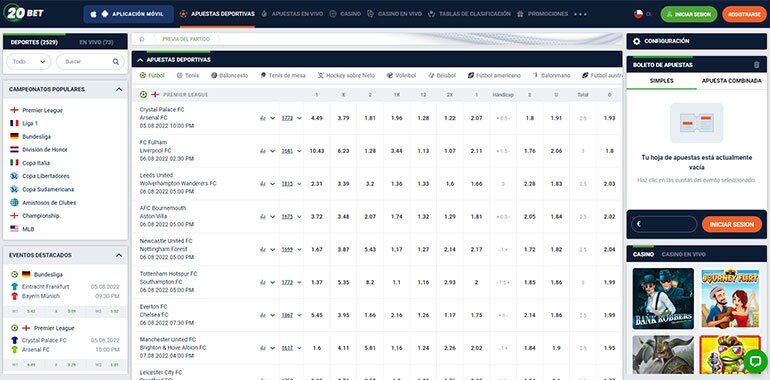770x380 pixels.
Task: Open the Journey Flirt casino game thumbnail
Action: (730, 298)
